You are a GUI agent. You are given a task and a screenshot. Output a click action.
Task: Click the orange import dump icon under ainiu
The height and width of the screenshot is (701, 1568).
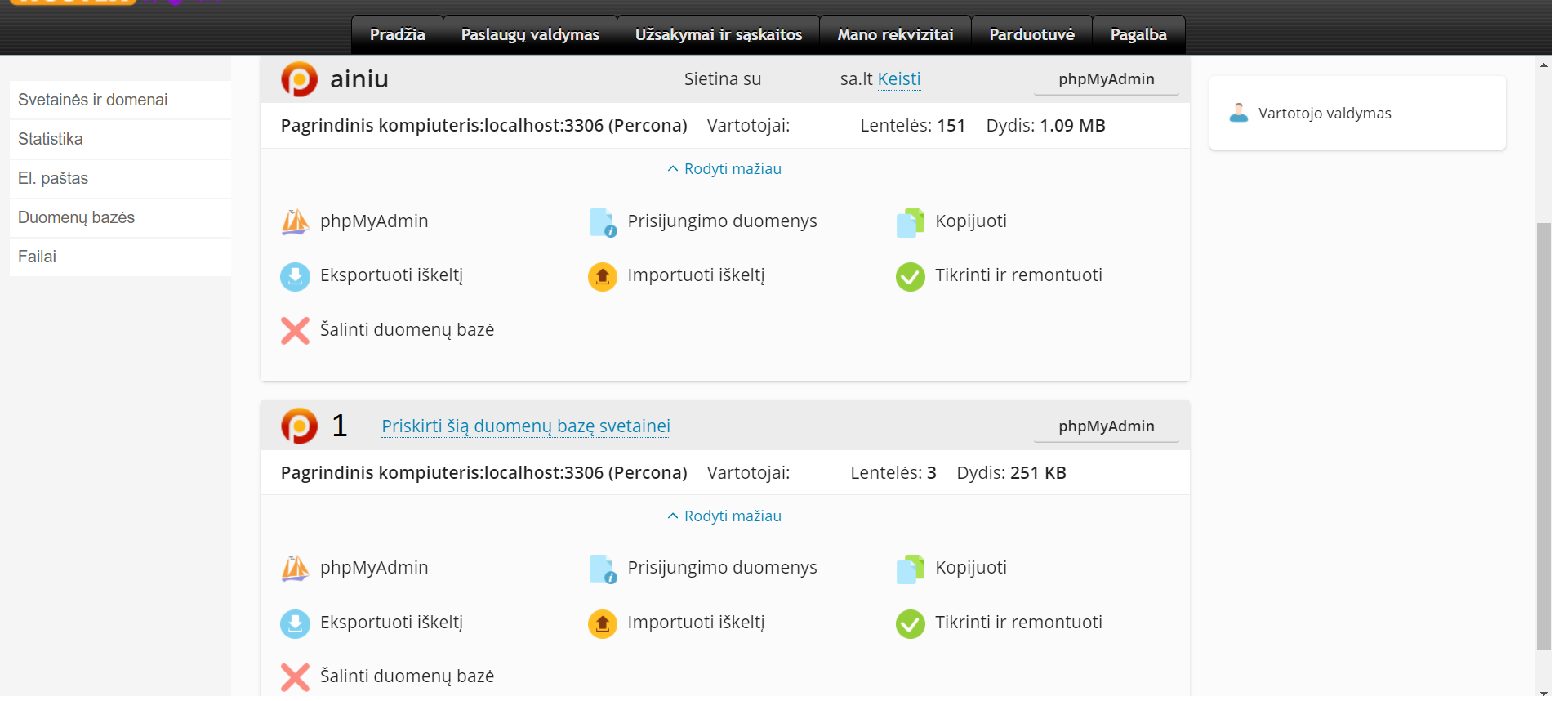click(x=602, y=276)
